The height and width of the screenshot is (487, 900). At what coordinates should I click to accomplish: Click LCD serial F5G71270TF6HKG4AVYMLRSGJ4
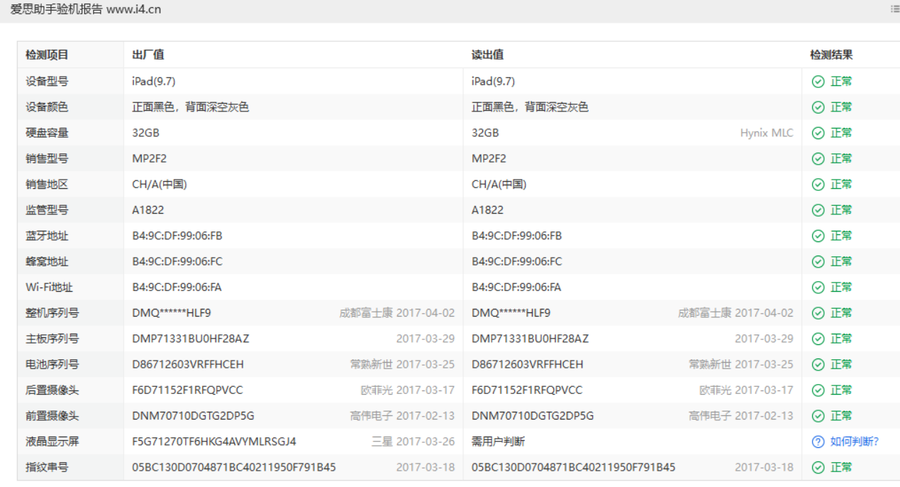[214, 442]
